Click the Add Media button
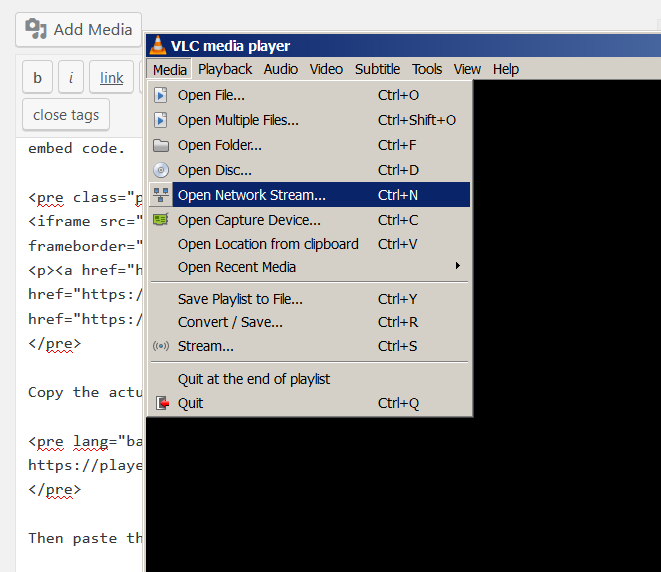661x572 pixels. (78, 30)
